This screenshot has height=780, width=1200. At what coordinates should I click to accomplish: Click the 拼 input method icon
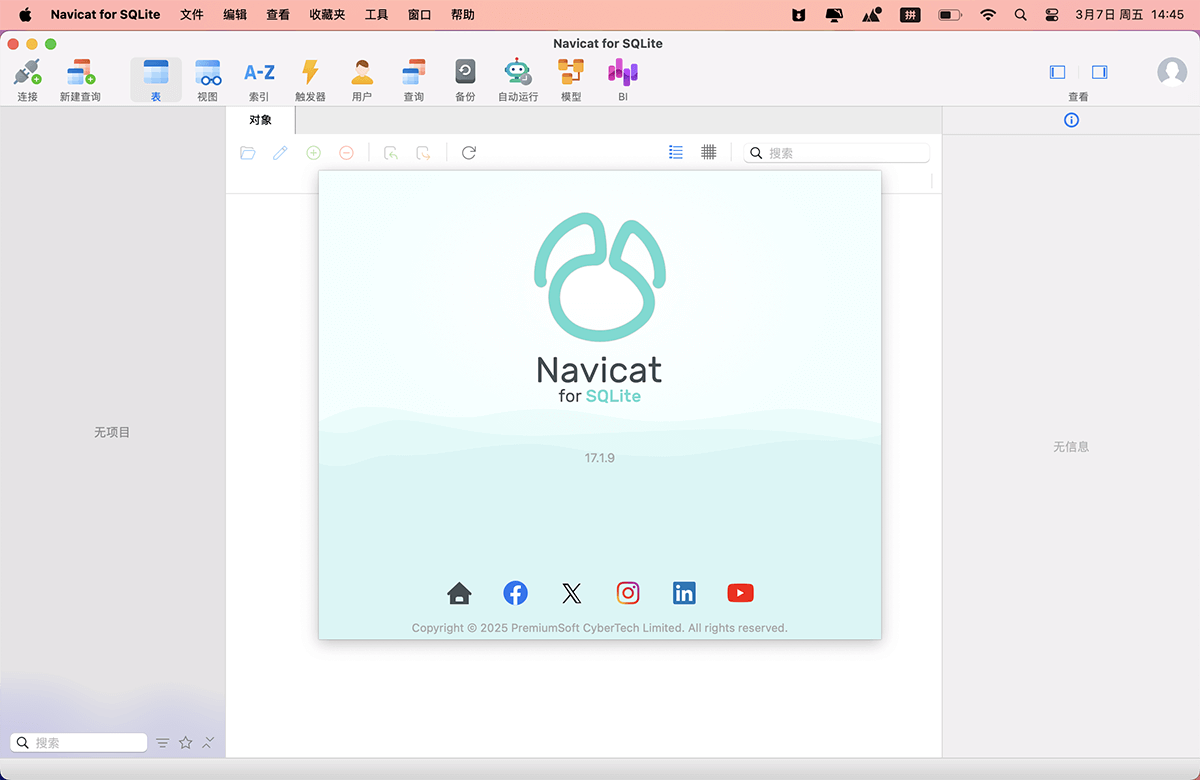click(x=909, y=15)
